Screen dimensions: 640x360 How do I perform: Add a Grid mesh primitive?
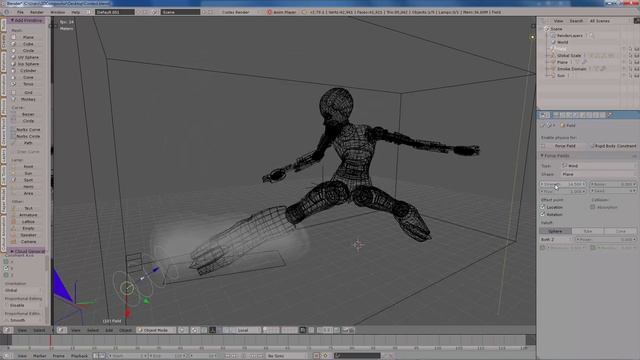[x=28, y=93]
